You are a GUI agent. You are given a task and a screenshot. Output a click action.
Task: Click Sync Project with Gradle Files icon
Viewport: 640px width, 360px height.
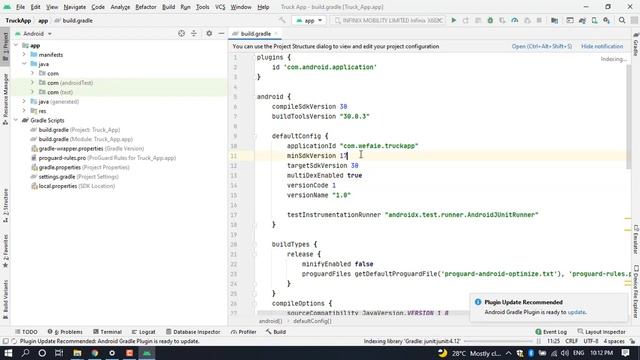582,20
